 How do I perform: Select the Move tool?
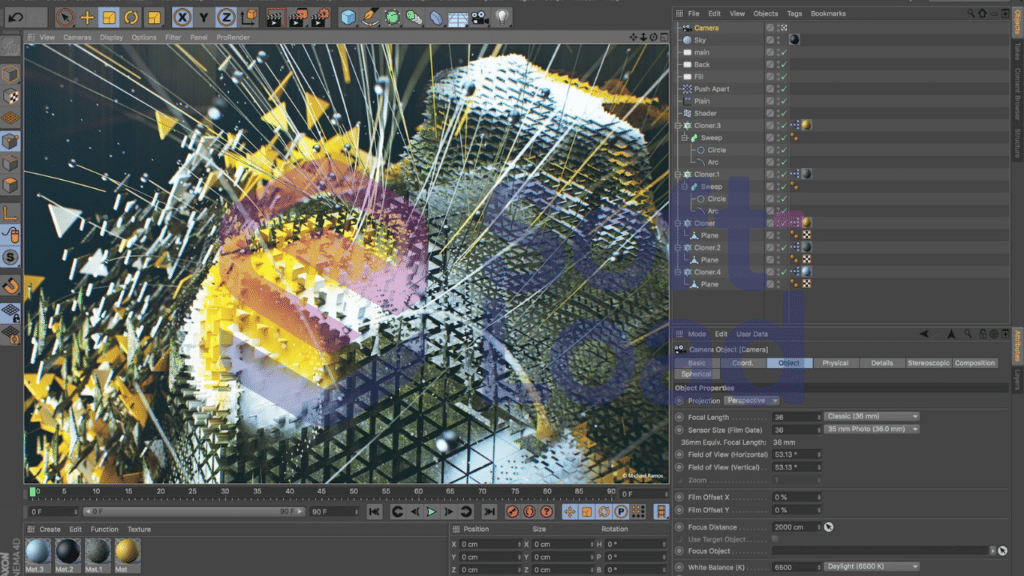tap(87, 18)
